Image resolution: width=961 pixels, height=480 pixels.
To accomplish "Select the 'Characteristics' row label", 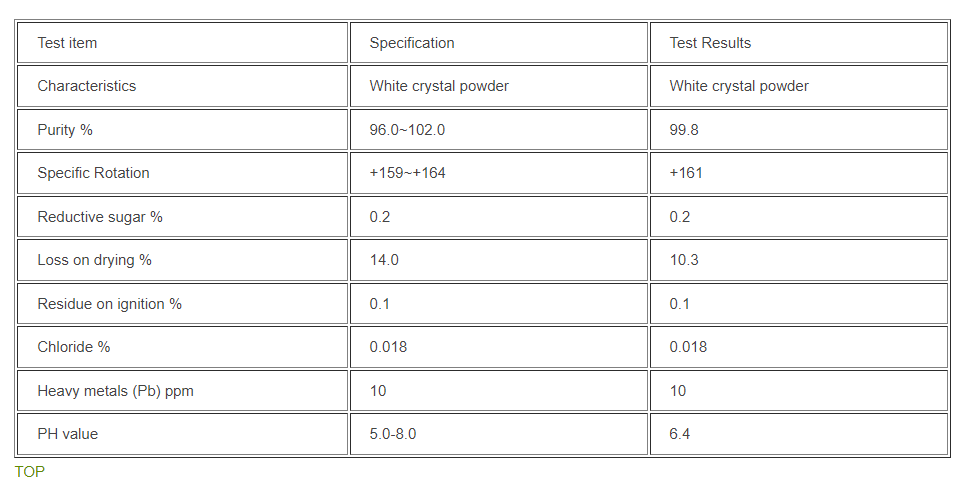I will coord(87,86).
